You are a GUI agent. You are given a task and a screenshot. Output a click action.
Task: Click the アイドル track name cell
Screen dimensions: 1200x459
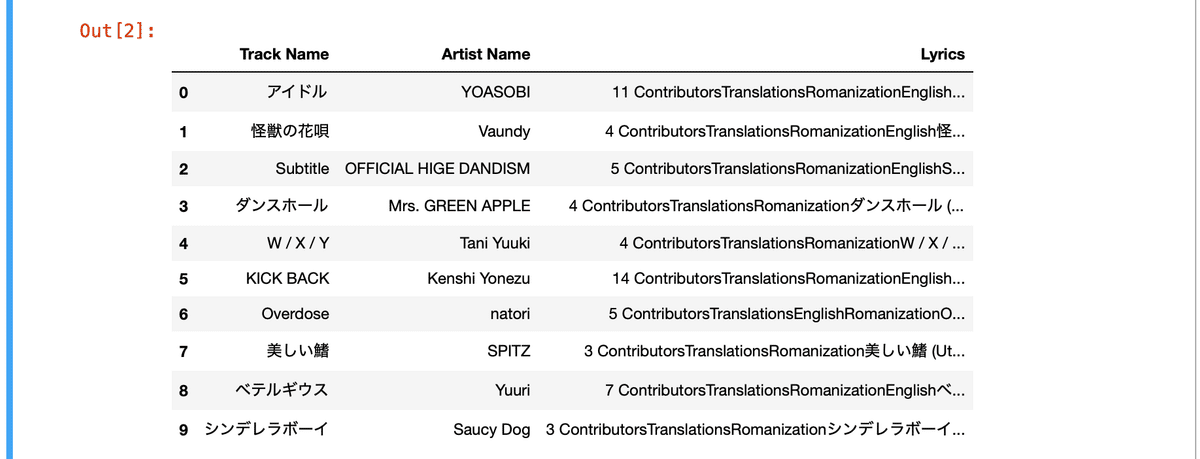297,93
